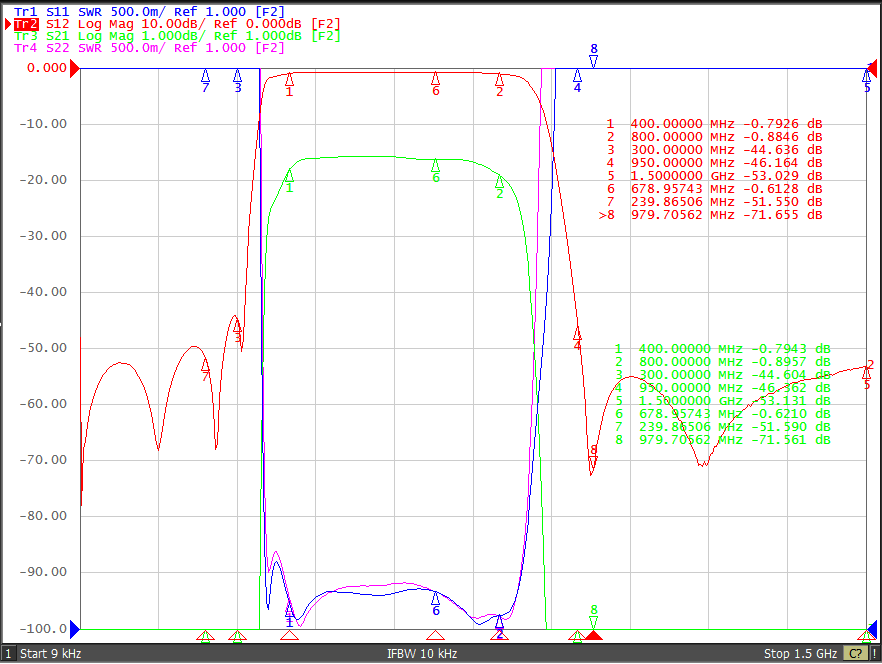The image size is (882, 664).
Task: Click blue marker 7 near the top axis
Action: pos(205,76)
